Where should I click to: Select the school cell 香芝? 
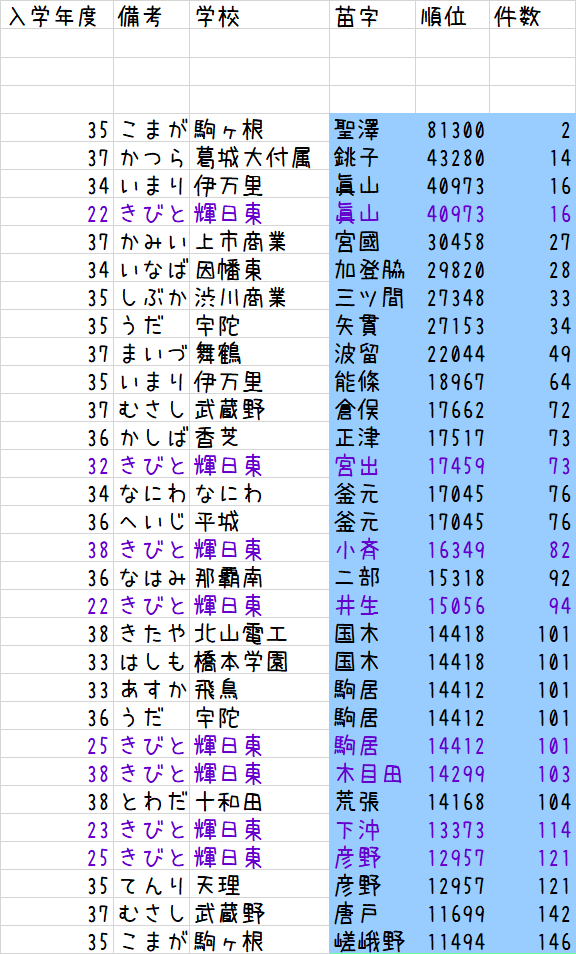pyautogui.click(x=260, y=436)
